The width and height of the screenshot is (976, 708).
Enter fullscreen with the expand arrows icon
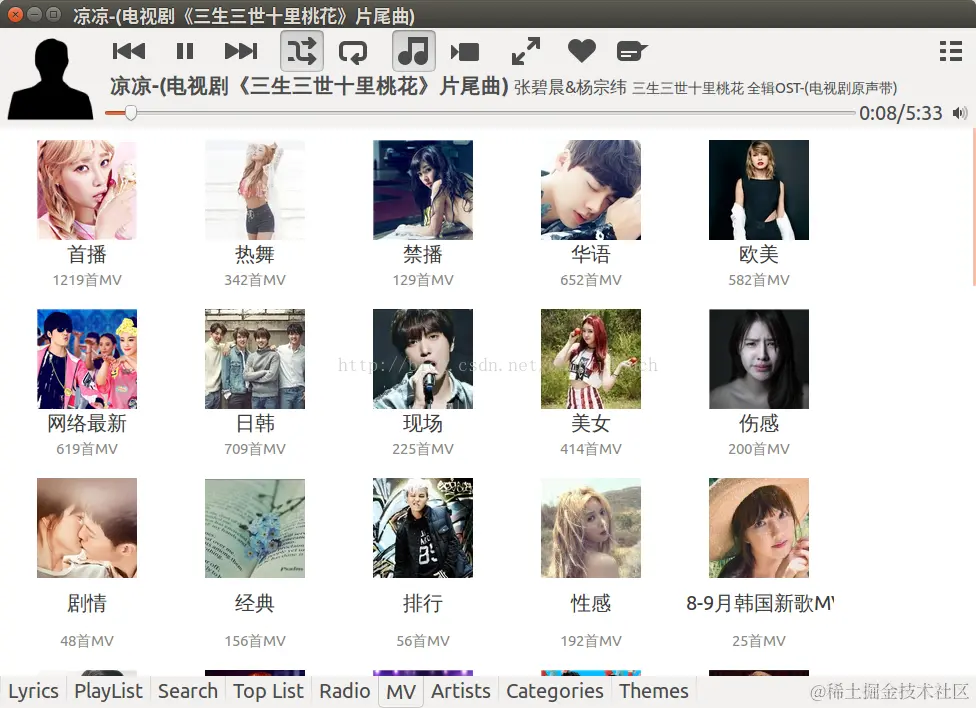(526, 51)
